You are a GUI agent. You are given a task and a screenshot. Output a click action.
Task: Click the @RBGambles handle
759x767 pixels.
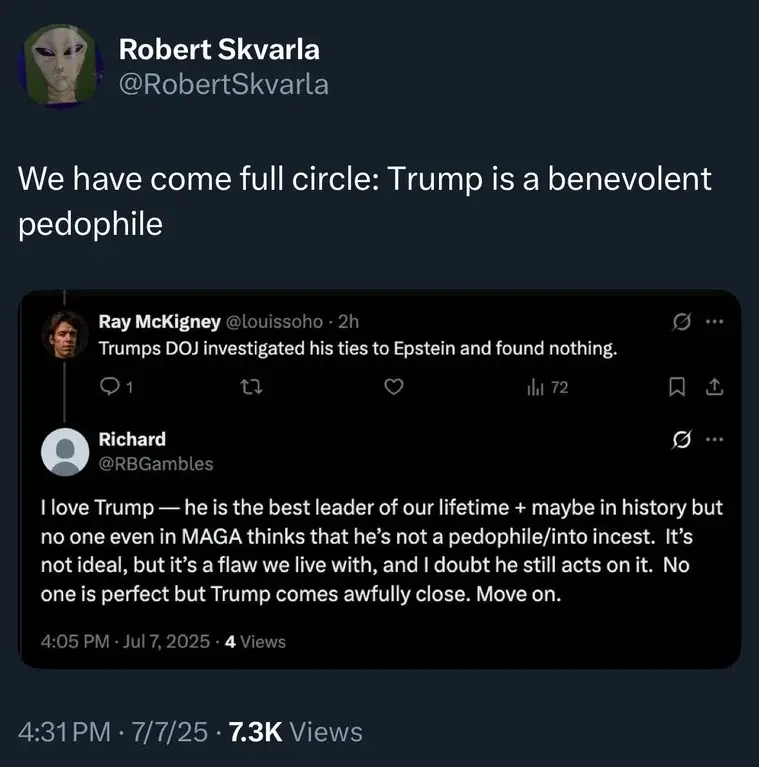click(156, 463)
